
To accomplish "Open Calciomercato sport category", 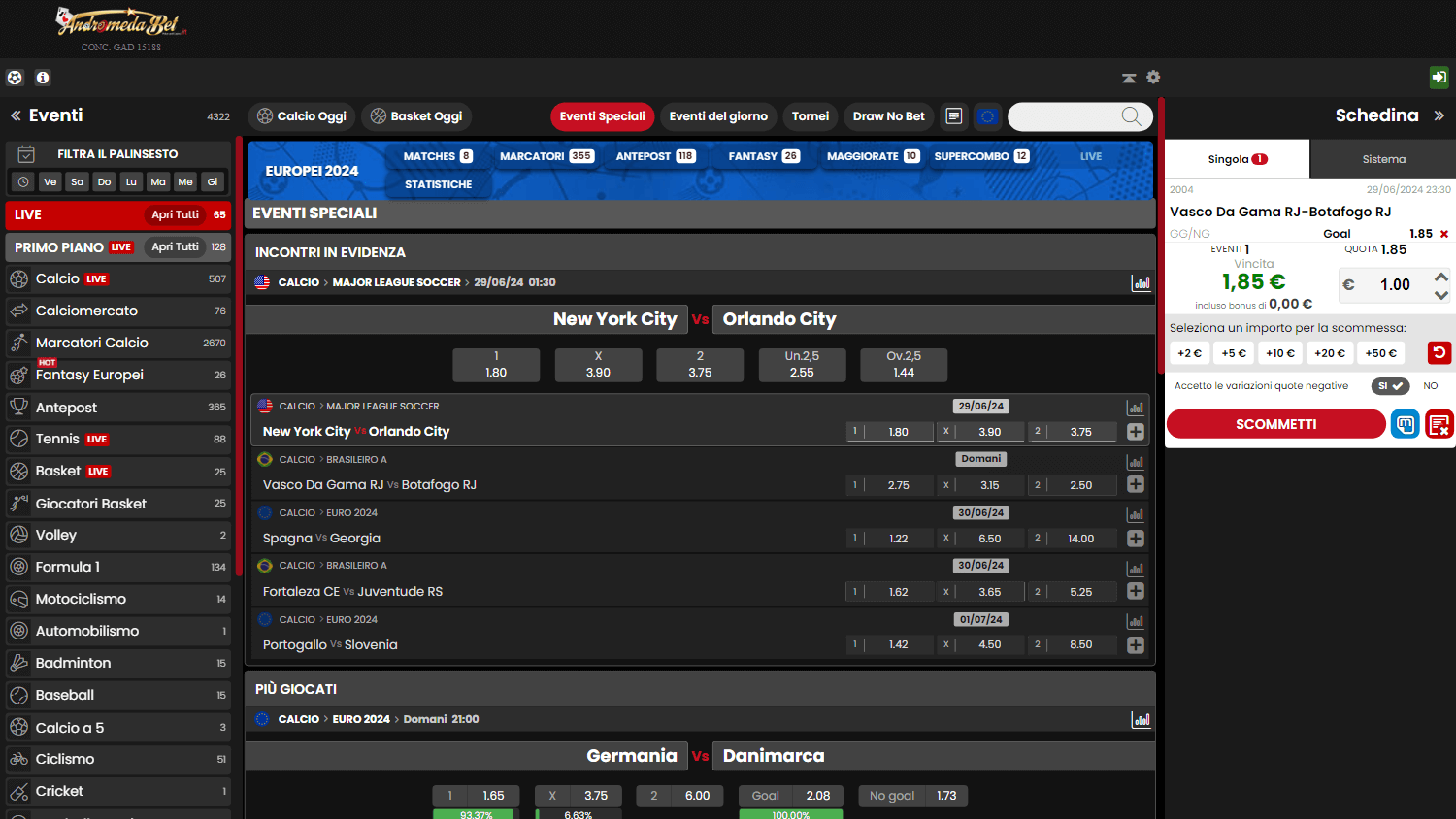I will coord(118,311).
